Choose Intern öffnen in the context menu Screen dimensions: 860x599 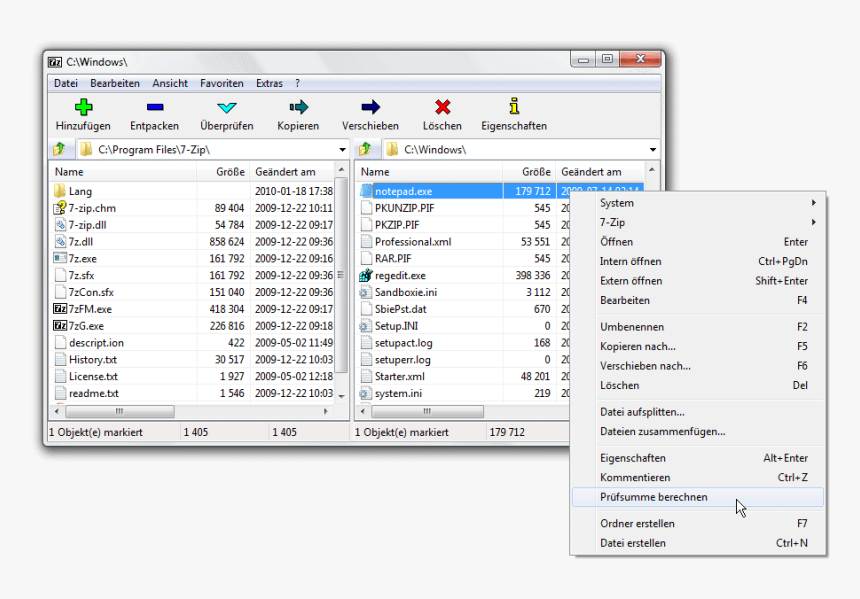[x=698, y=262]
